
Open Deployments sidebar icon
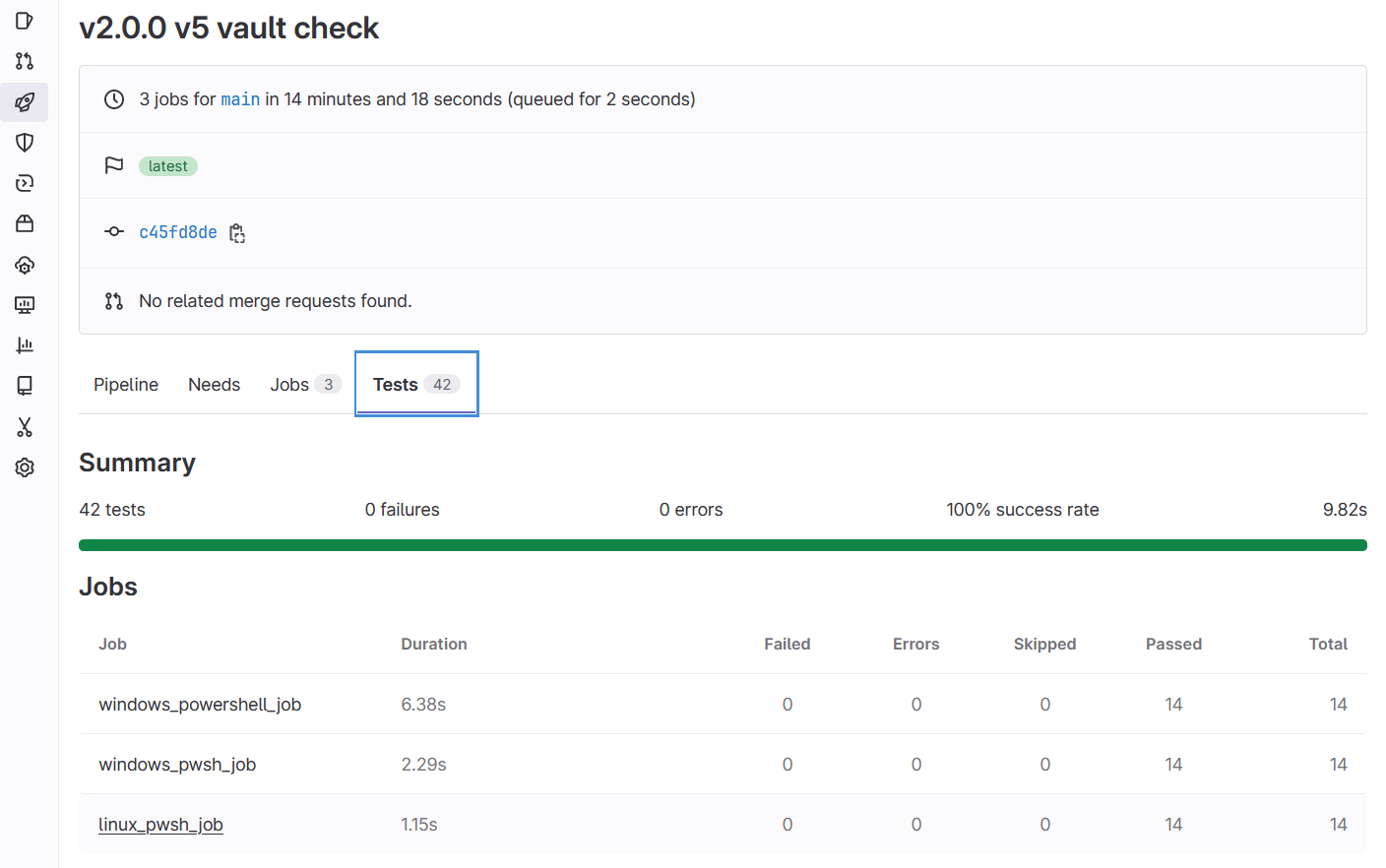25,183
